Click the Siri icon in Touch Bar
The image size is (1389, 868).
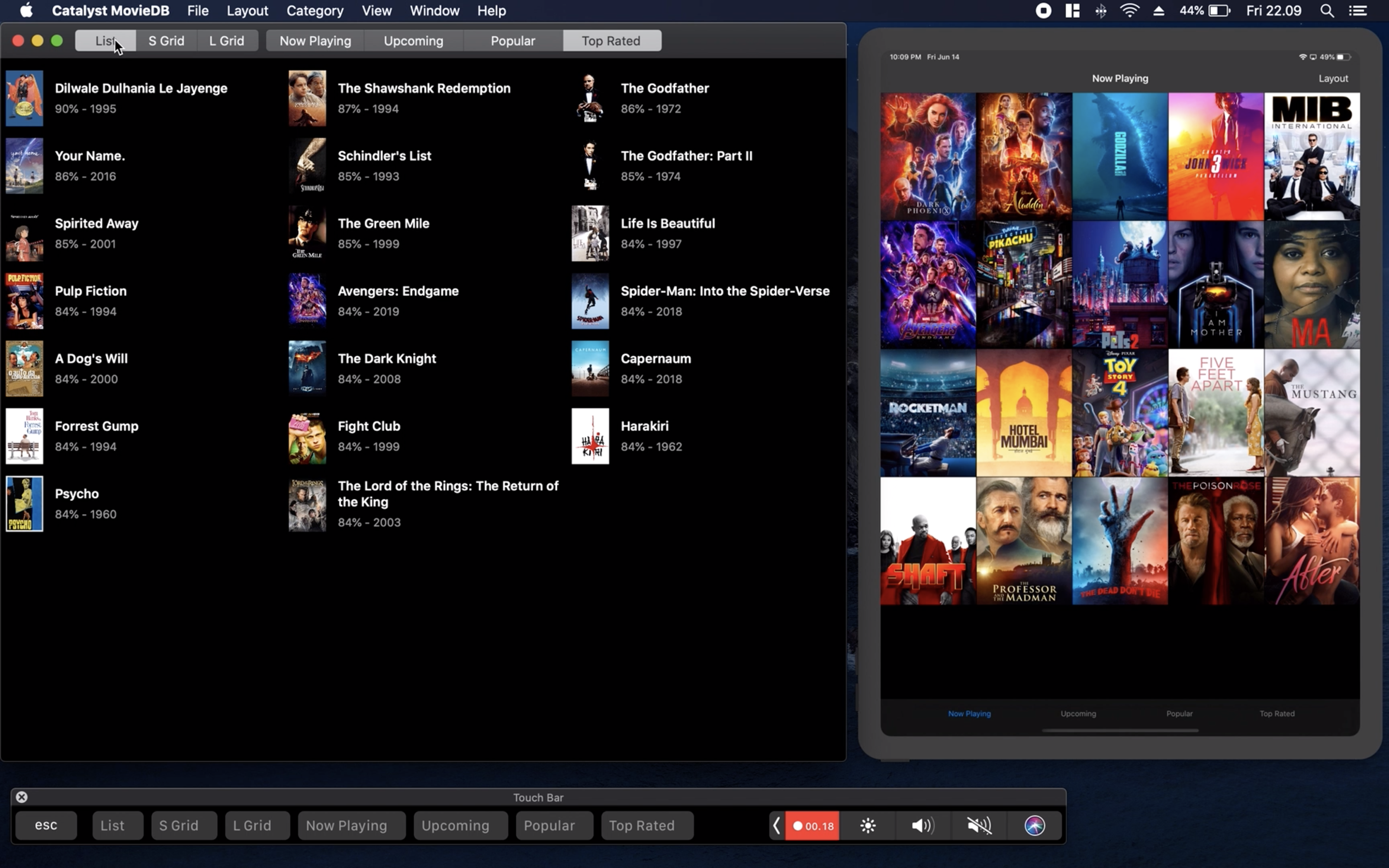1034,825
